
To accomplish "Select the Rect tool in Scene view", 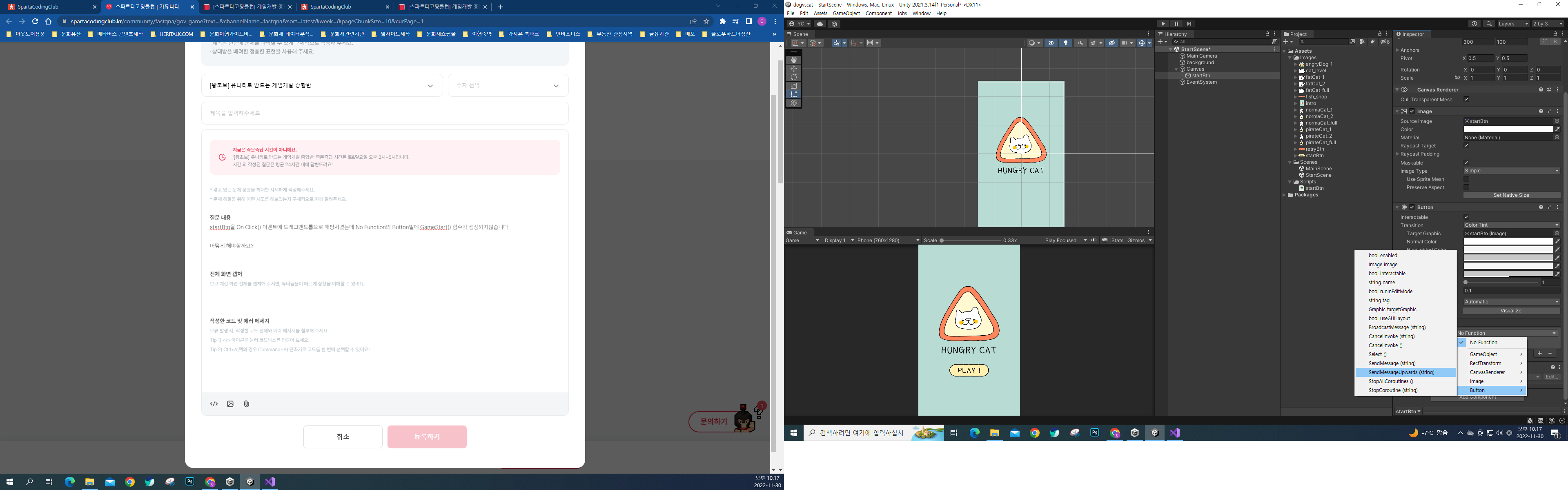I will coord(793,94).
